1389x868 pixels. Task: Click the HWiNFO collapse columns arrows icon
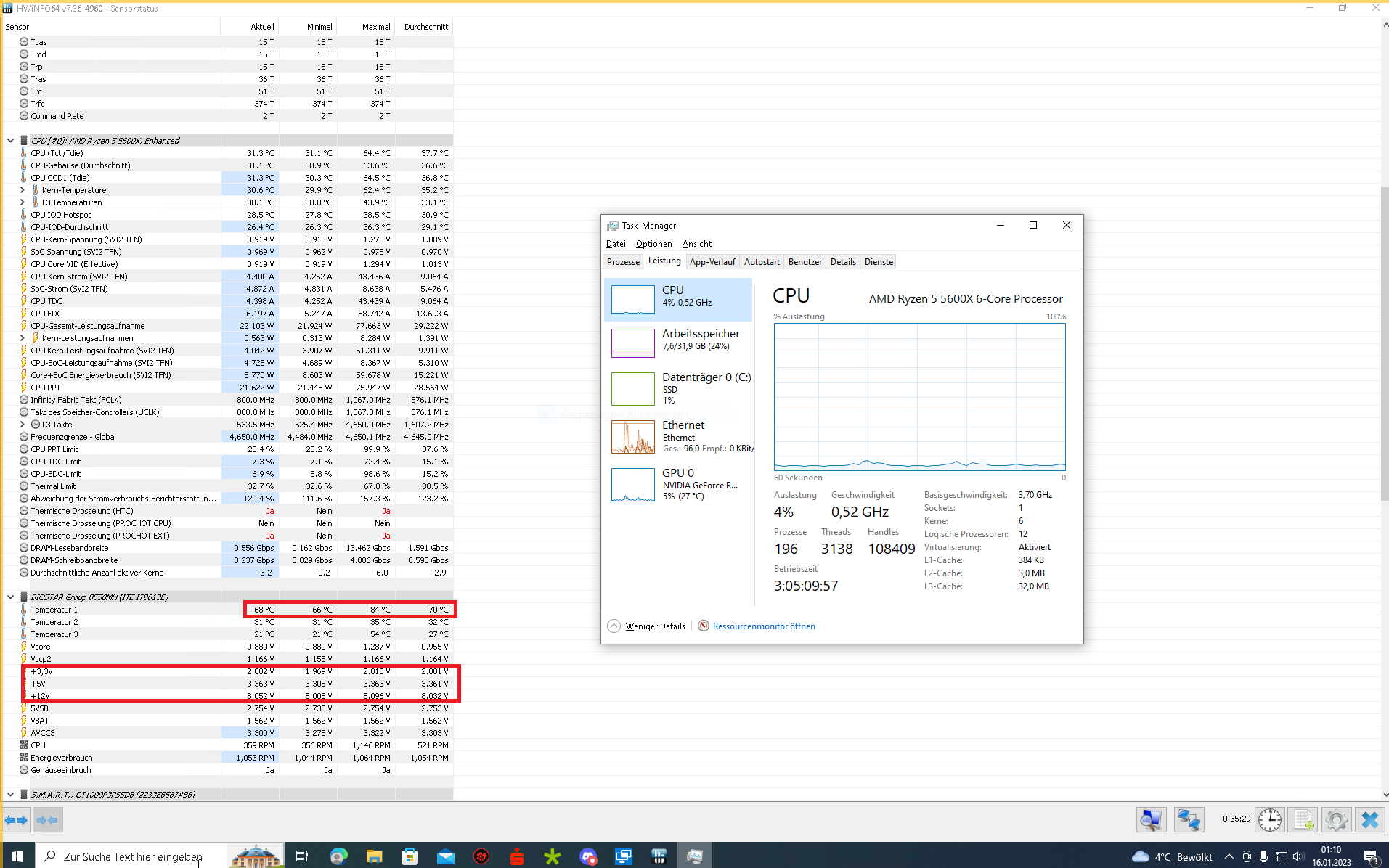pos(47,820)
